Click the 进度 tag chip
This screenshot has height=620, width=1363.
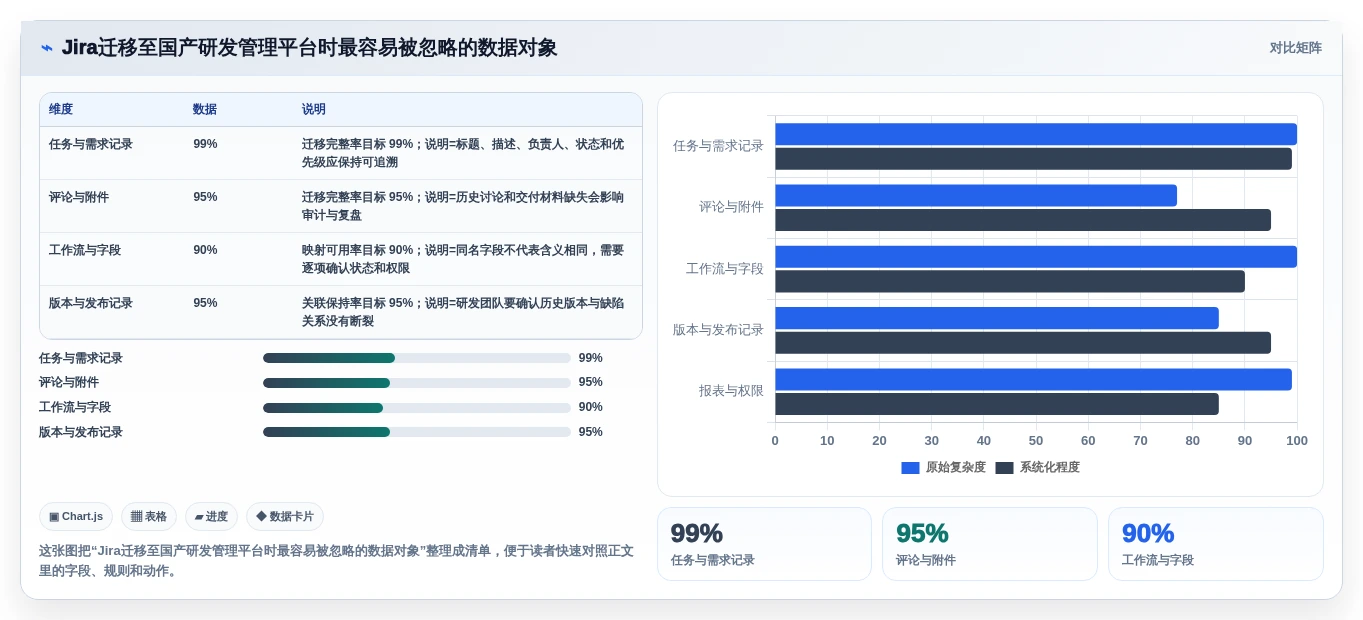point(211,516)
